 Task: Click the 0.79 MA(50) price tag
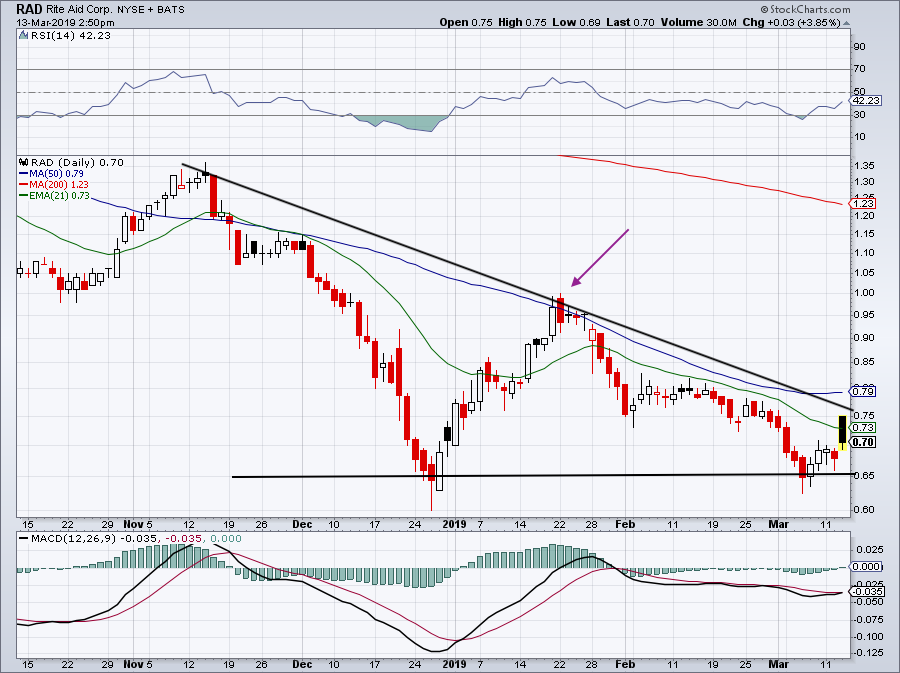[863, 392]
